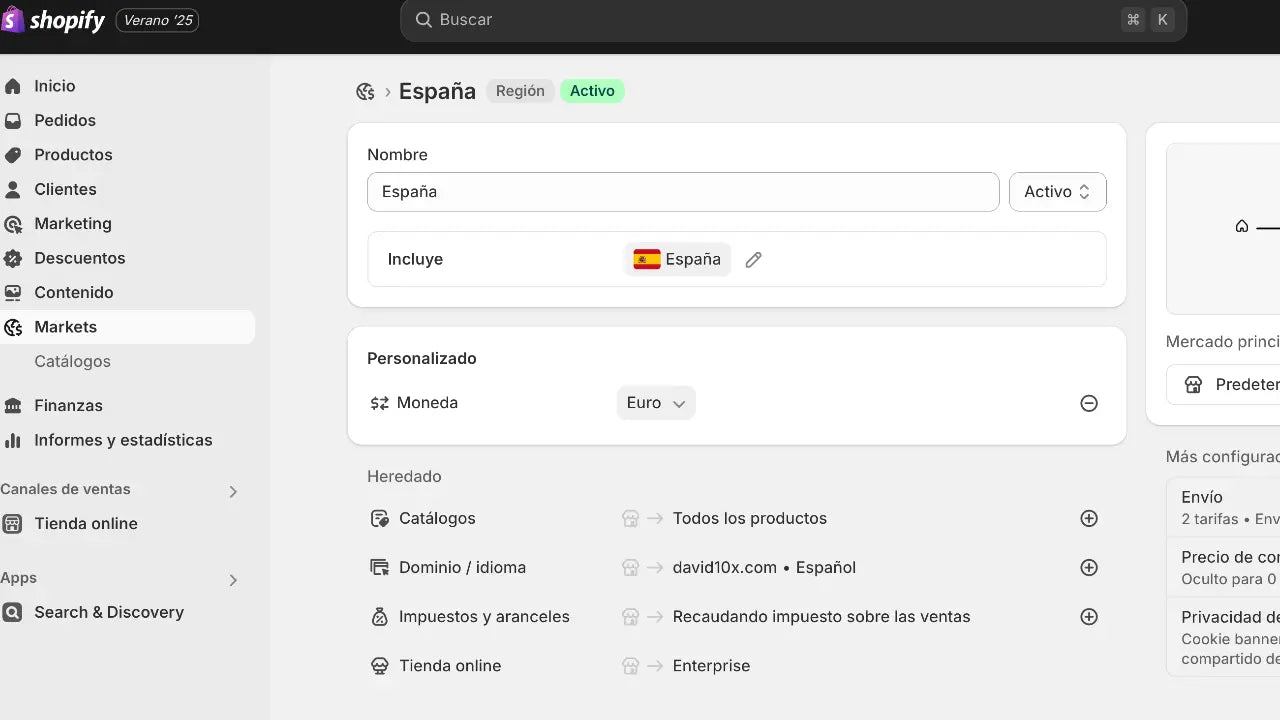Add a Dominio / idioma override with plus icon
The width and height of the screenshot is (1280, 720).
click(1089, 567)
